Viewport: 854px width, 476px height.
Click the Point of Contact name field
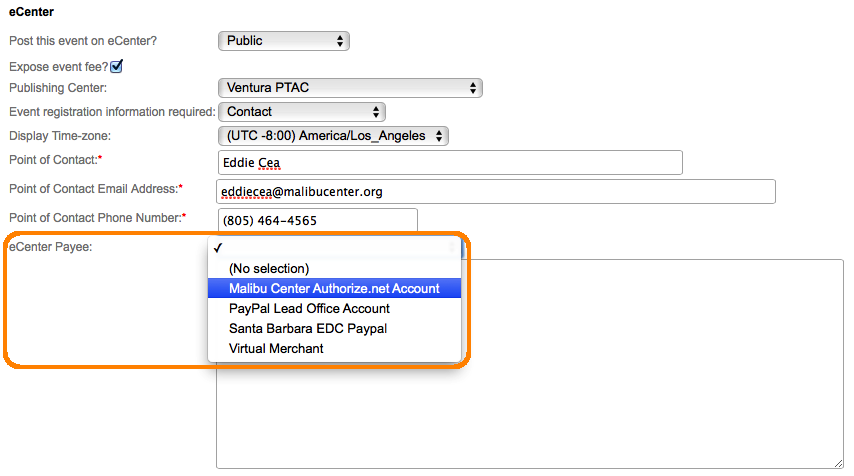[x=449, y=163]
